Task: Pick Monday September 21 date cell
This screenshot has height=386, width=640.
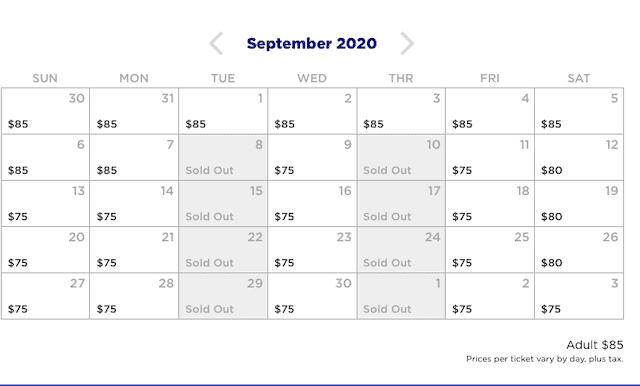Action: click(x=134, y=250)
